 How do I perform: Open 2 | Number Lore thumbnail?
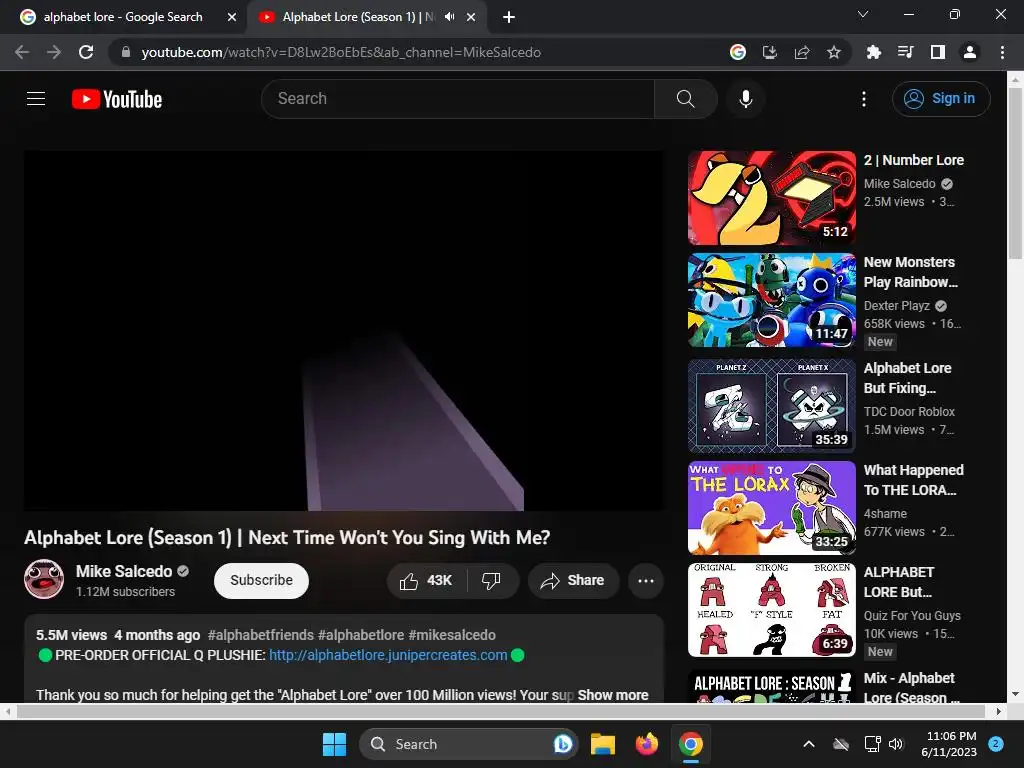(772, 198)
